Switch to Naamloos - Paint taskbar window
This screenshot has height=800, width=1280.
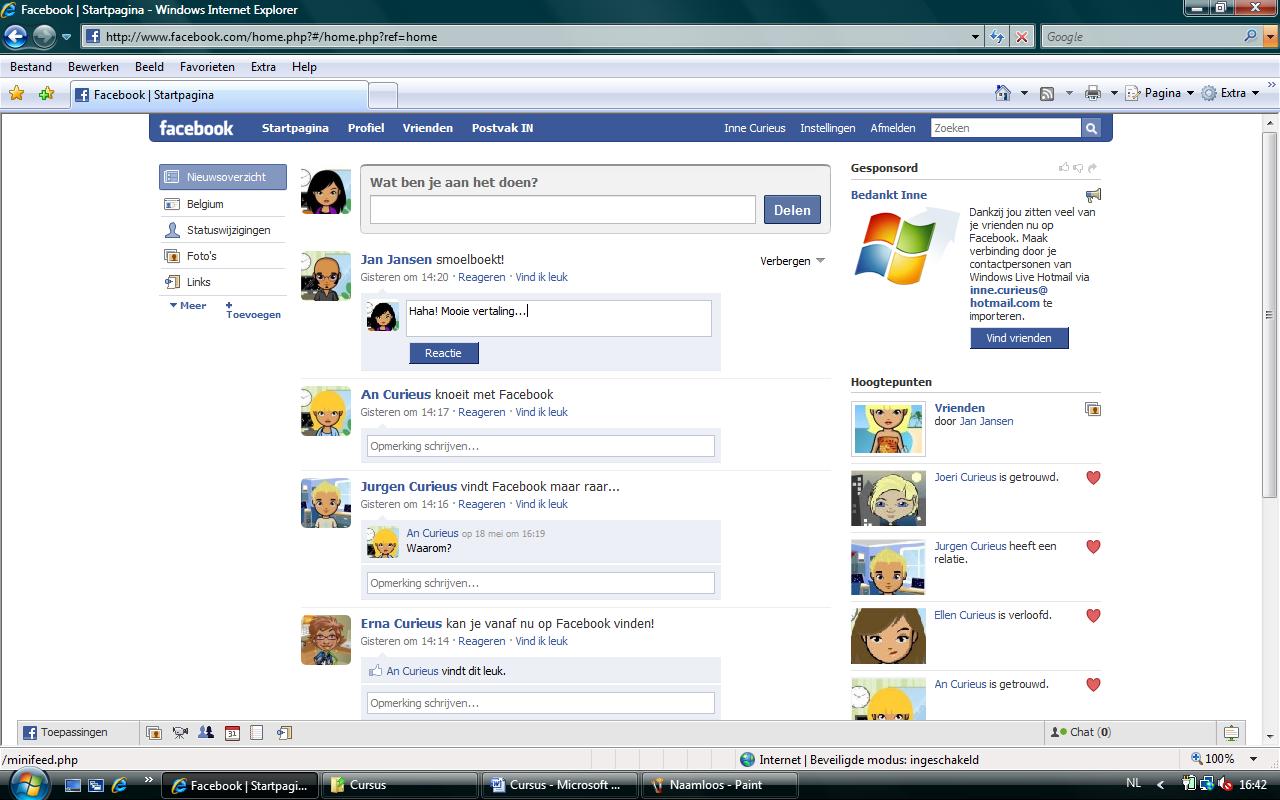(718, 785)
